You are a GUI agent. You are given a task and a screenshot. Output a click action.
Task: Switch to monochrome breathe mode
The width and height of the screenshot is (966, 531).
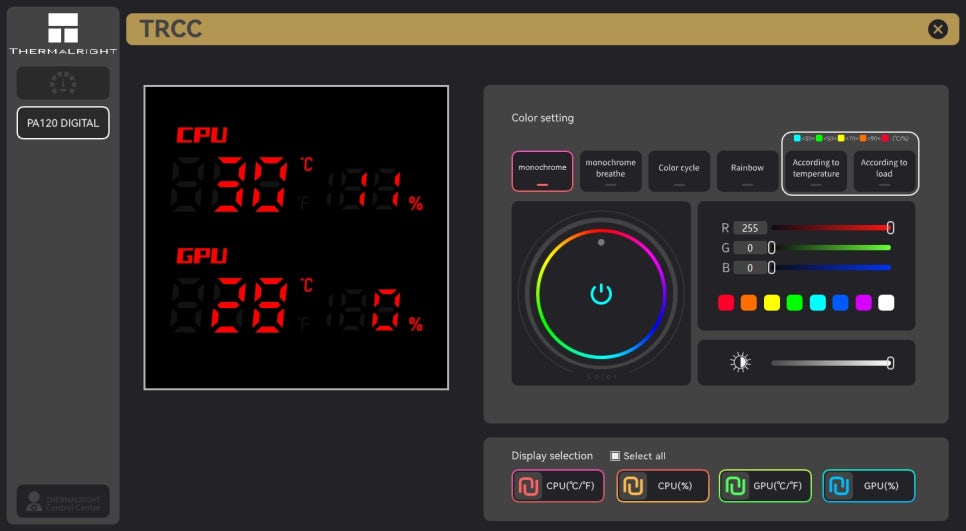610,171
